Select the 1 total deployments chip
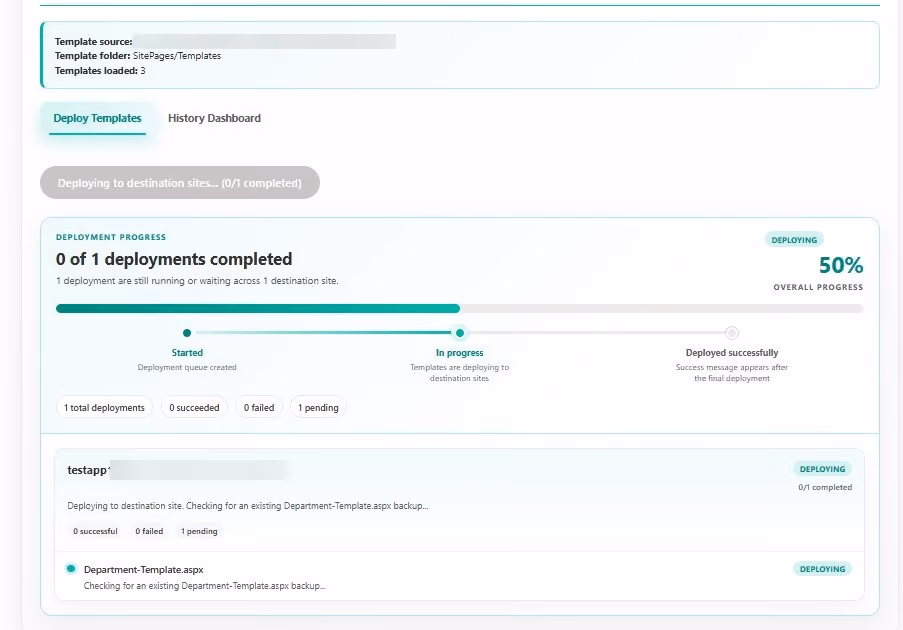The width and height of the screenshot is (903, 630). [104, 408]
